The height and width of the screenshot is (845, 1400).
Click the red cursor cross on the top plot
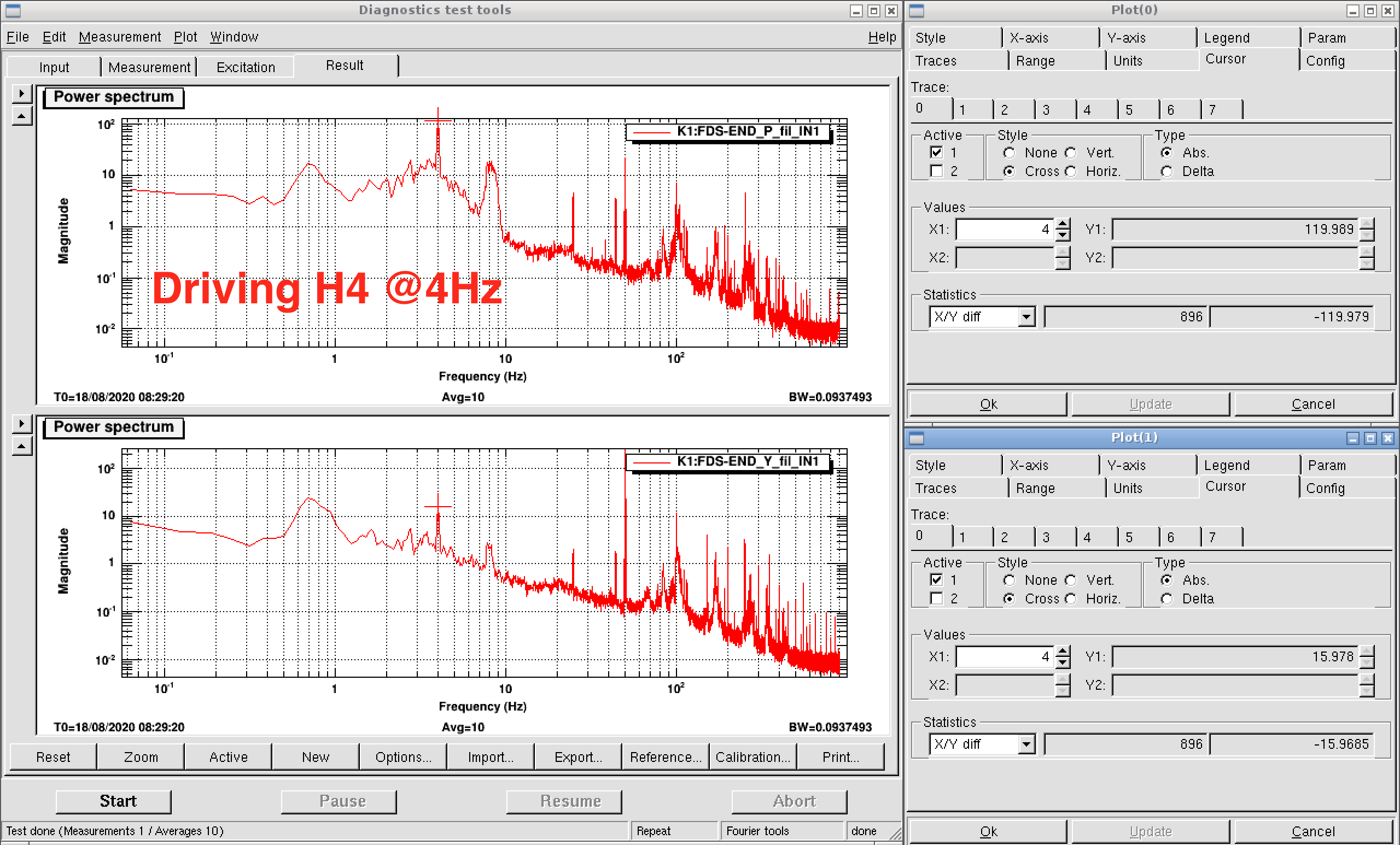coord(438,120)
